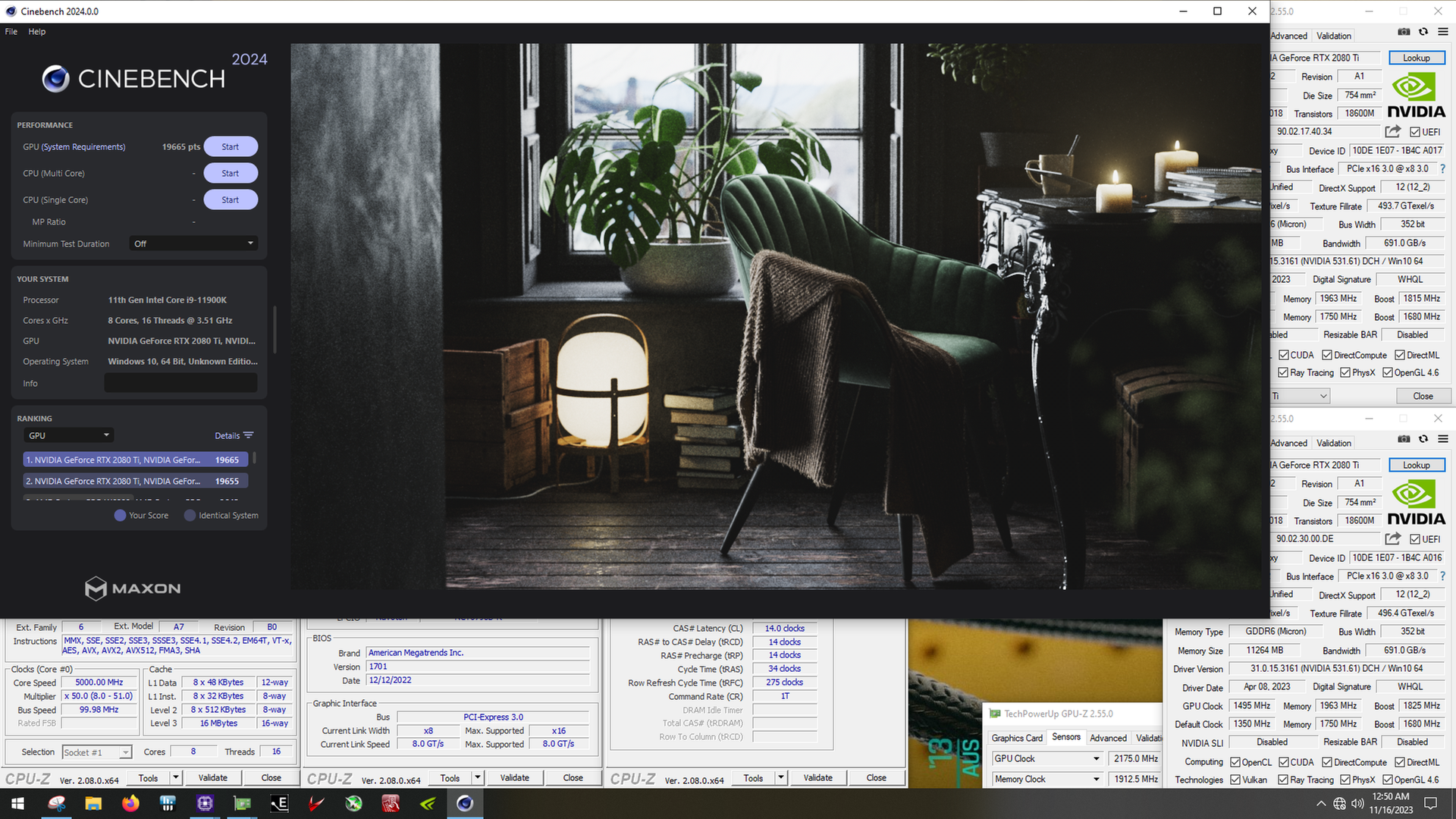Click NVIDIA logo in lower GPU-Z window
Image resolution: width=1456 pixels, height=819 pixels.
pyautogui.click(x=1417, y=503)
